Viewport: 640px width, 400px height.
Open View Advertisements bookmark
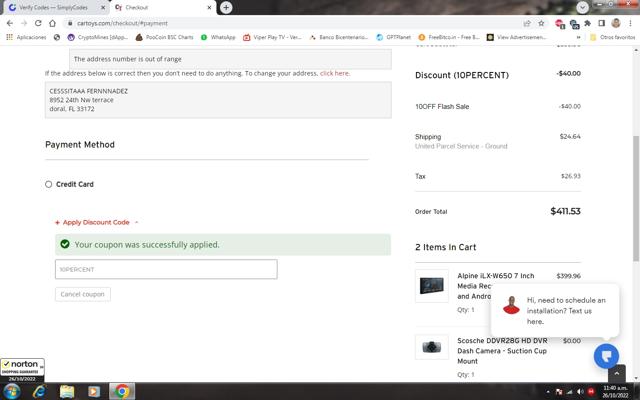[517, 37]
